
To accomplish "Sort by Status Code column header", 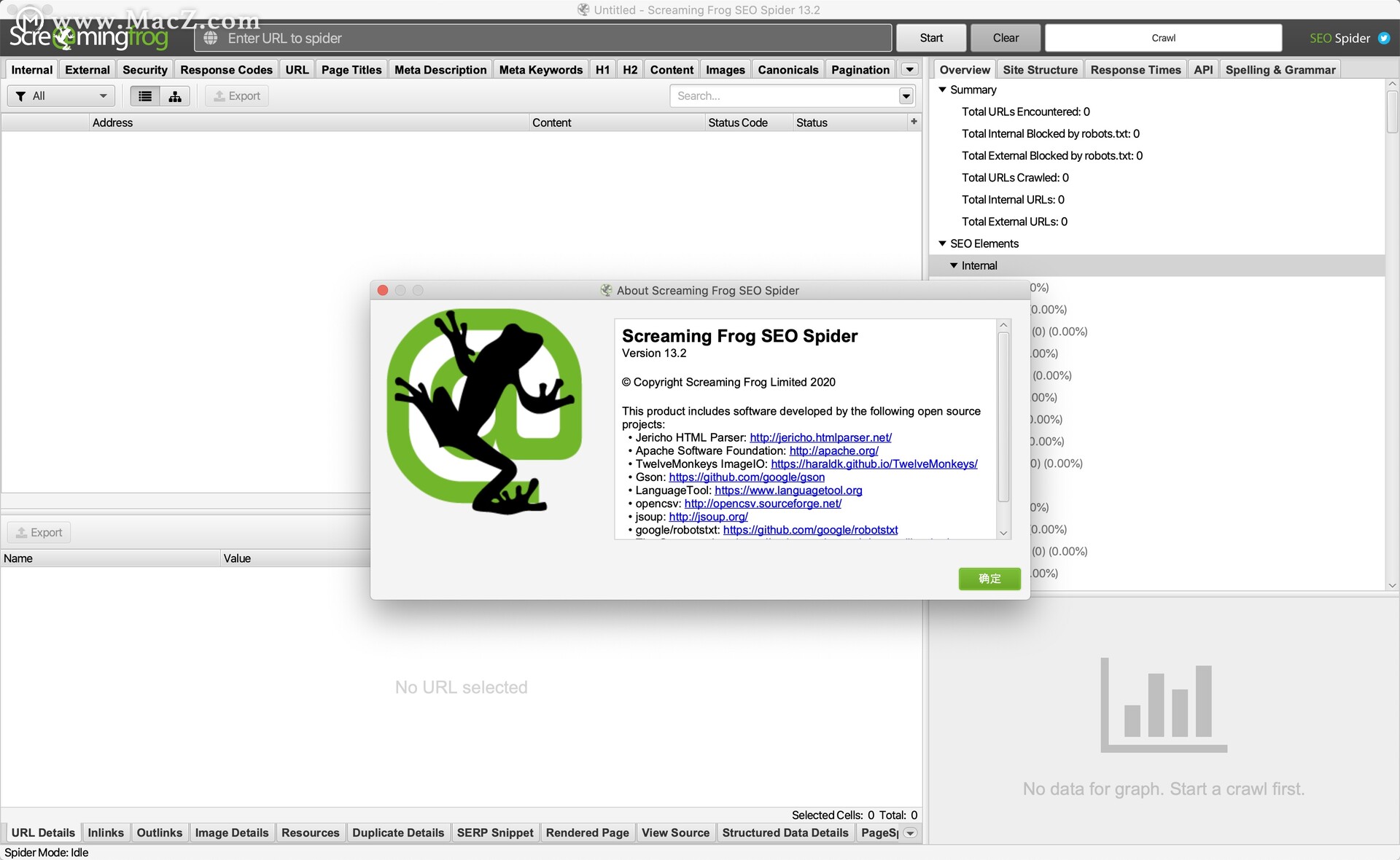I will point(748,122).
